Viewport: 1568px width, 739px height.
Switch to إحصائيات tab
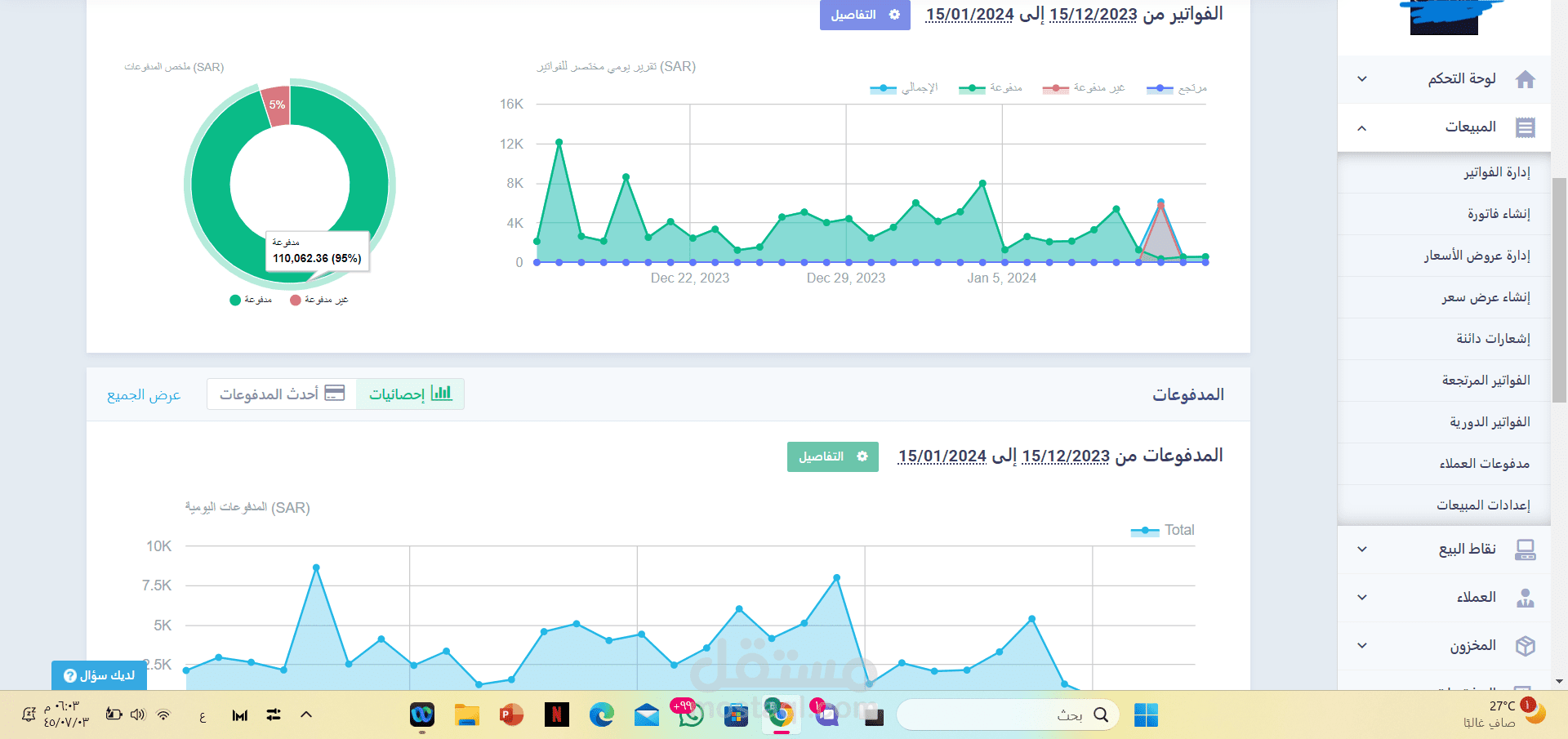point(410,394)
